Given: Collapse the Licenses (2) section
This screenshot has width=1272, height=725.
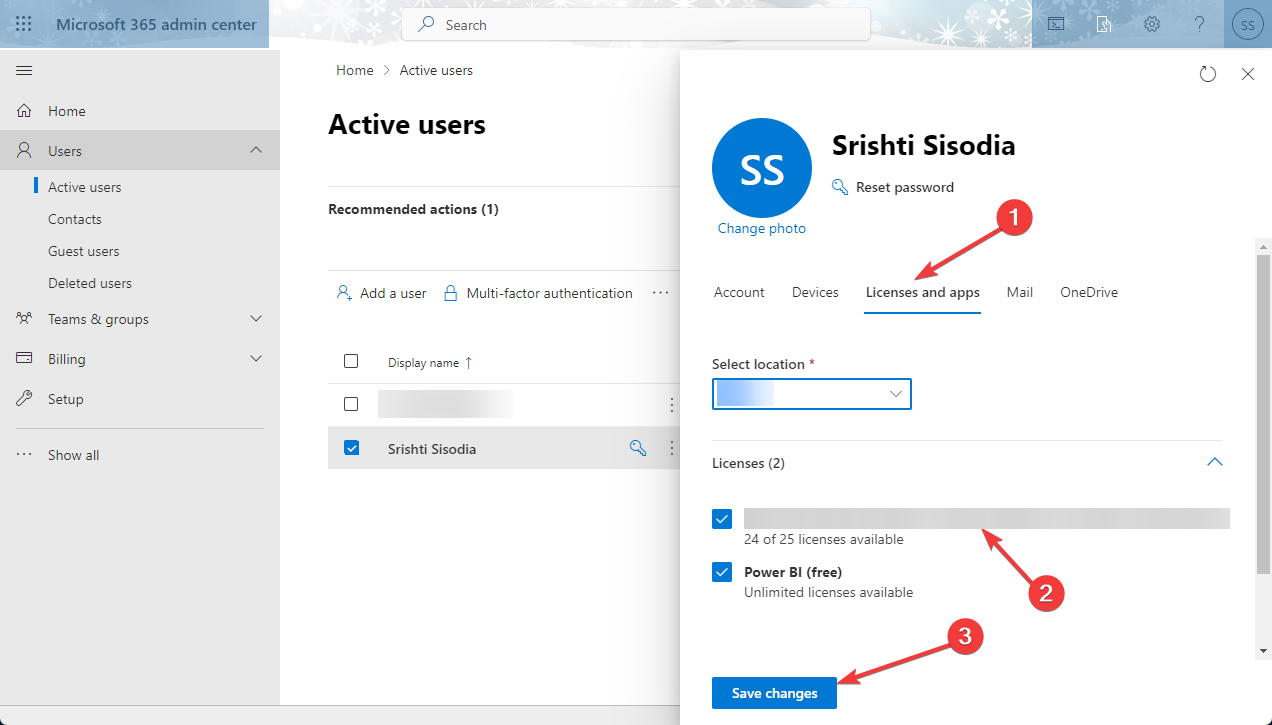Looking at the screenshot, I should pyautogui.click(x=1215, y=462).
